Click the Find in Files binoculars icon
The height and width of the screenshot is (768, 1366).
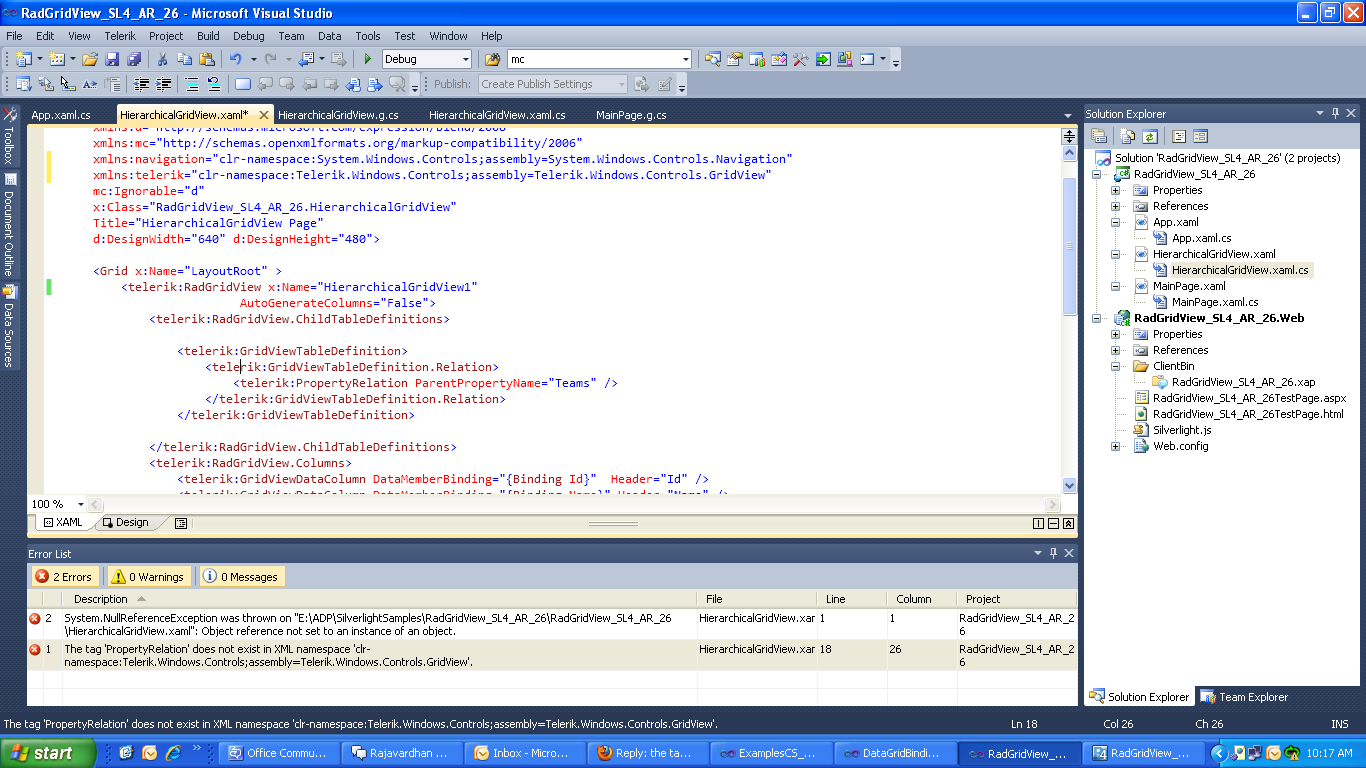492,60
